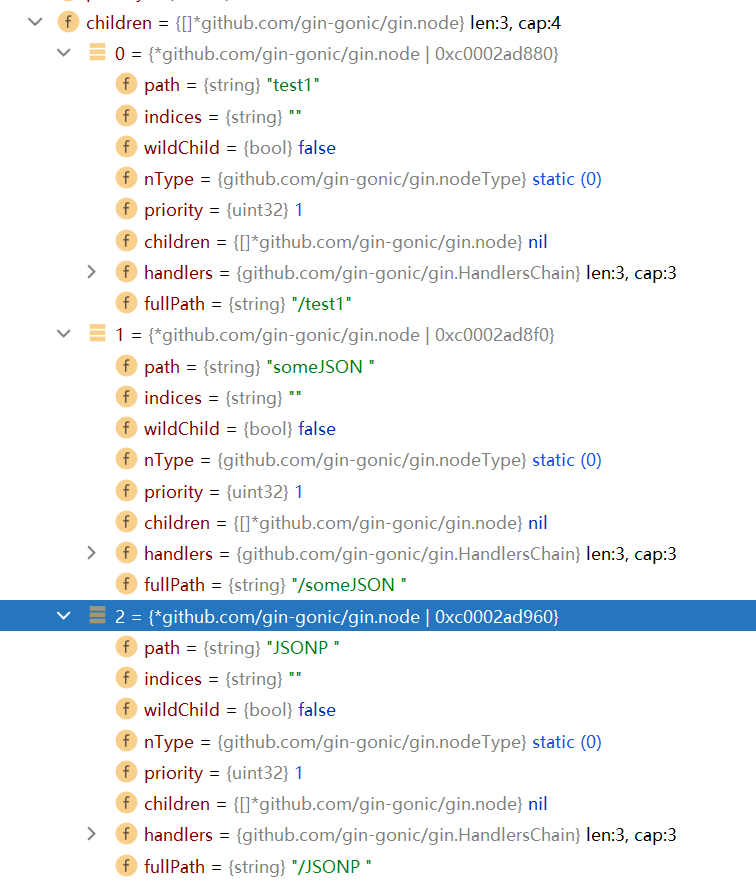Screen dimensions: 756x884
Task: Expand handlers under the someJSON node
Action: (x=92, y=553)
